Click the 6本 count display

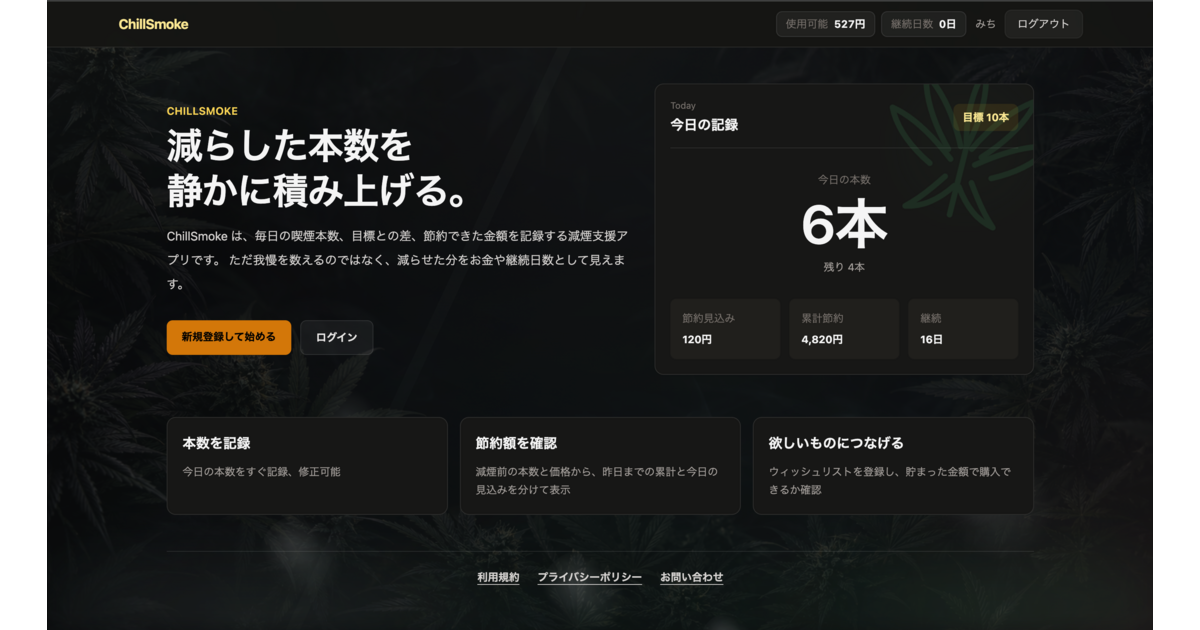click(x=844, y=225)
